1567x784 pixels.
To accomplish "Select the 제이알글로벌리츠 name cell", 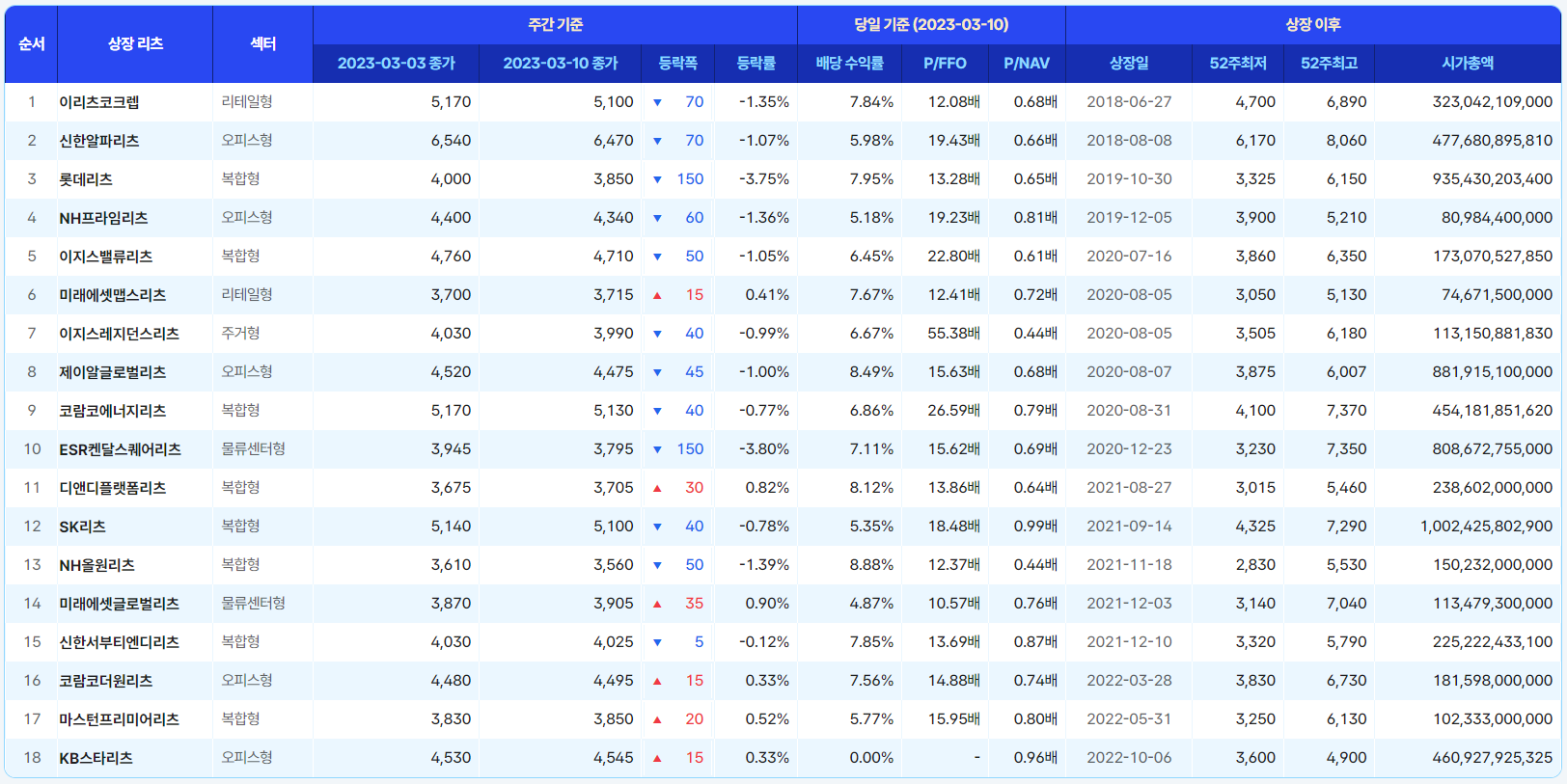I will pos(135,372).
